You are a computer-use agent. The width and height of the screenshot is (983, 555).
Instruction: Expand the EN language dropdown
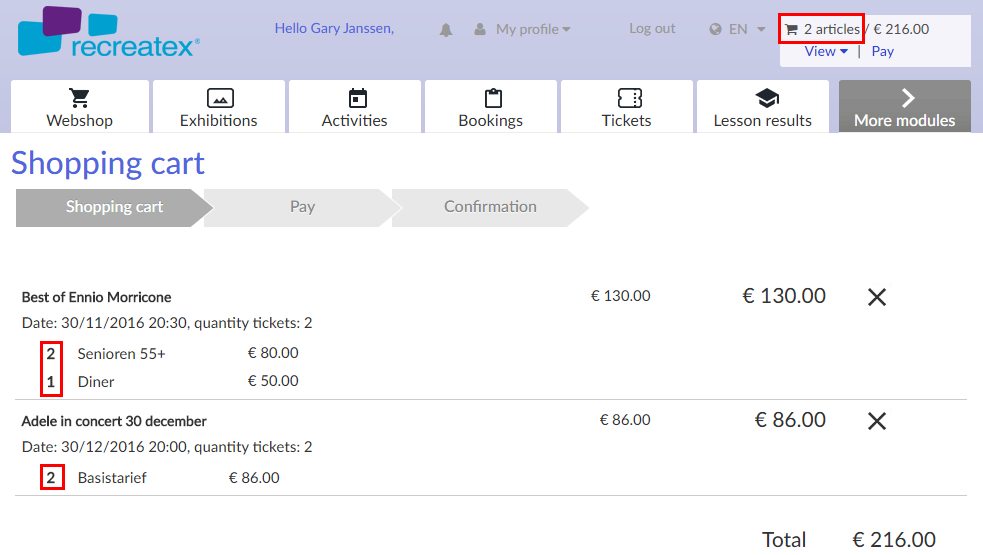746,30
